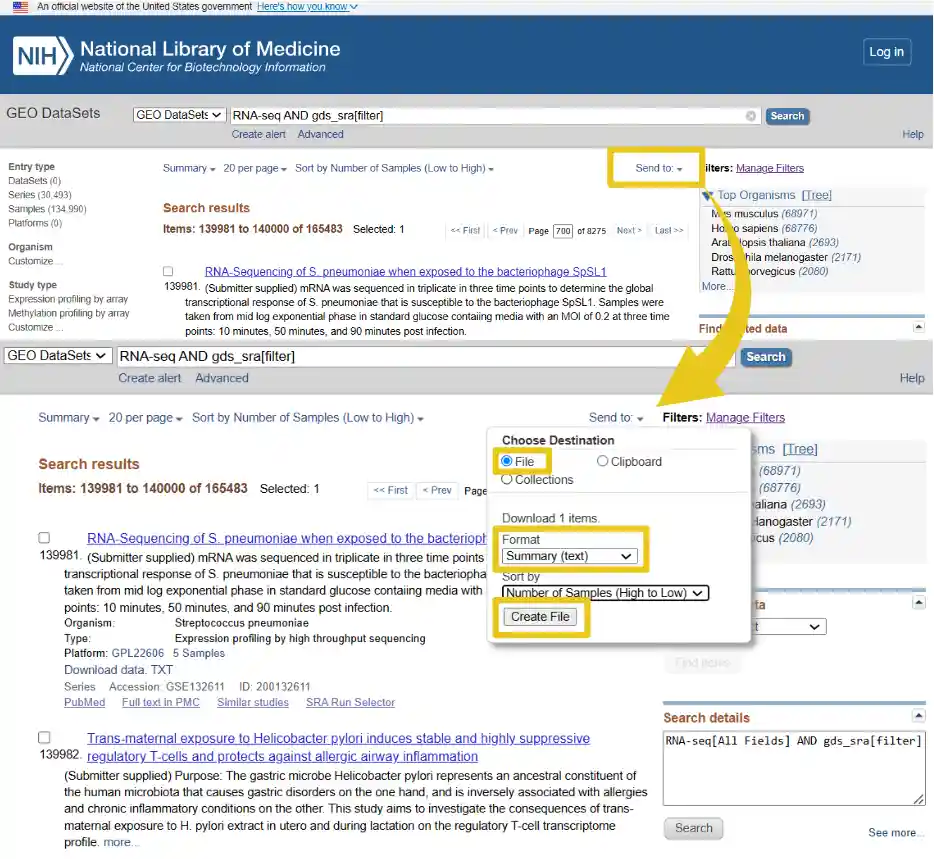934x859 pixels.
Task: Go to upper Prev page link
Action: click(505, 231)
